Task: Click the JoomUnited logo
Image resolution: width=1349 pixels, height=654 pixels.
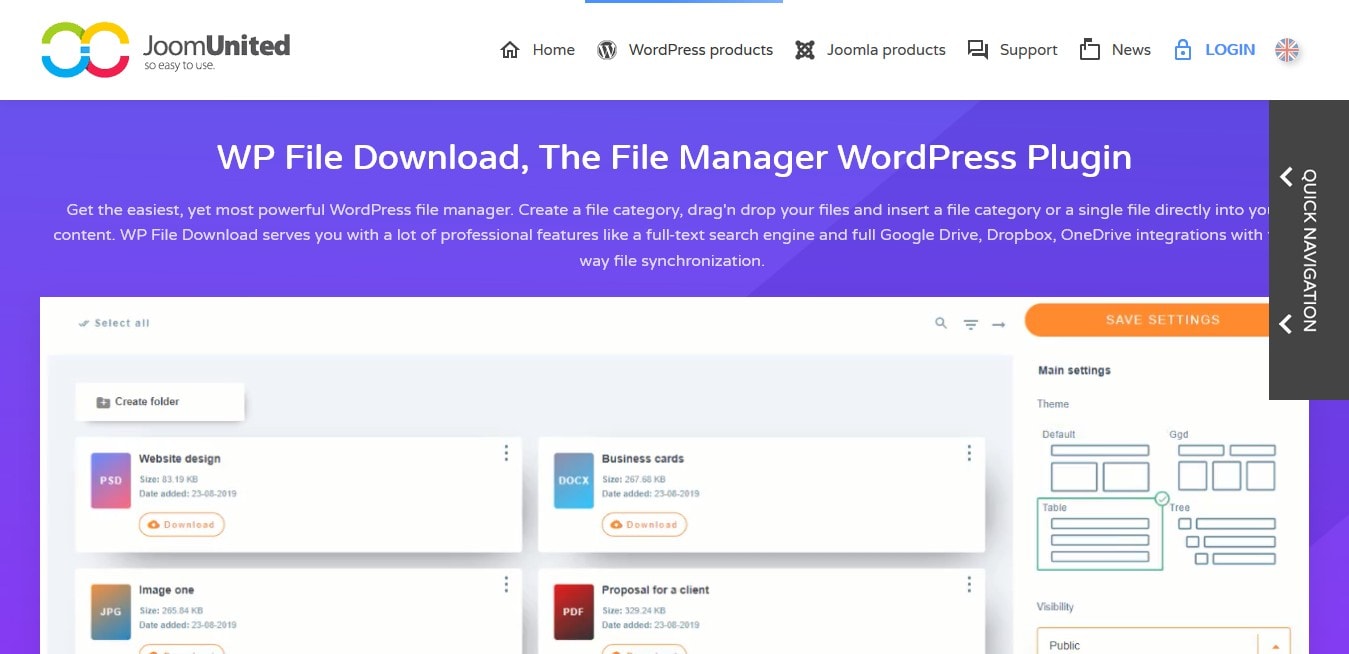Action: (166, 50)
